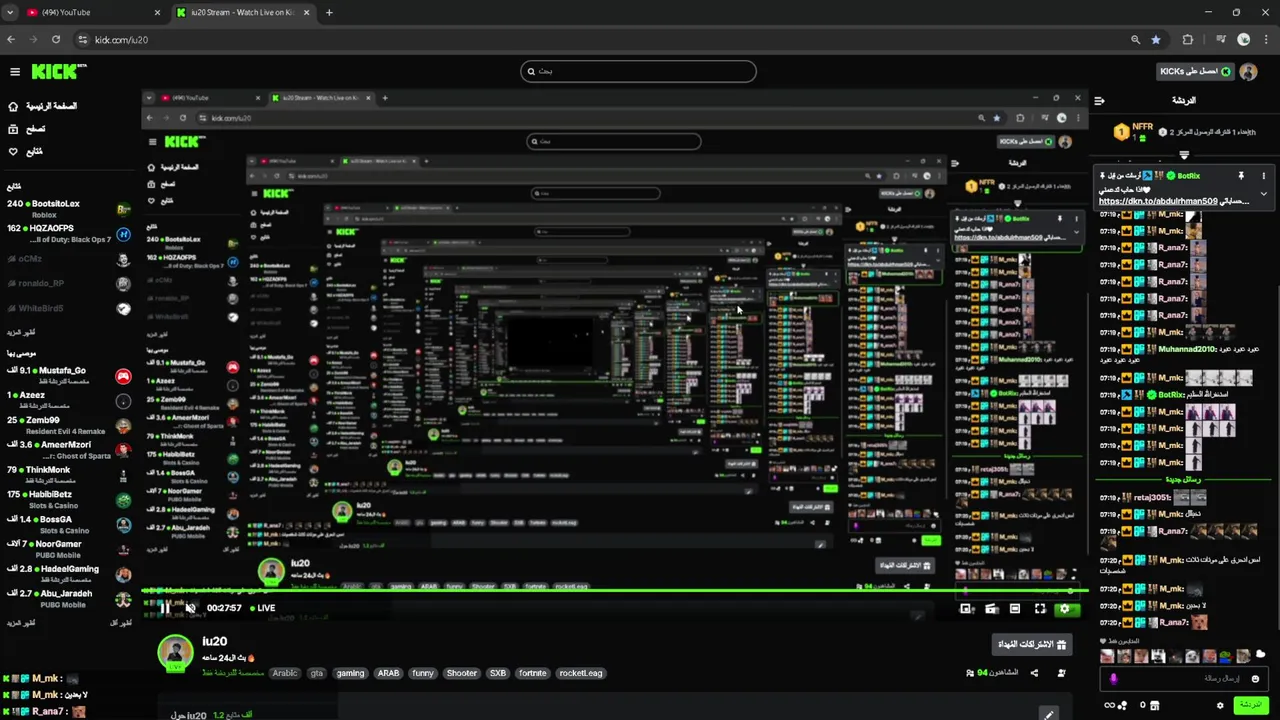Open the home page sidebar item

click(42, 106)
